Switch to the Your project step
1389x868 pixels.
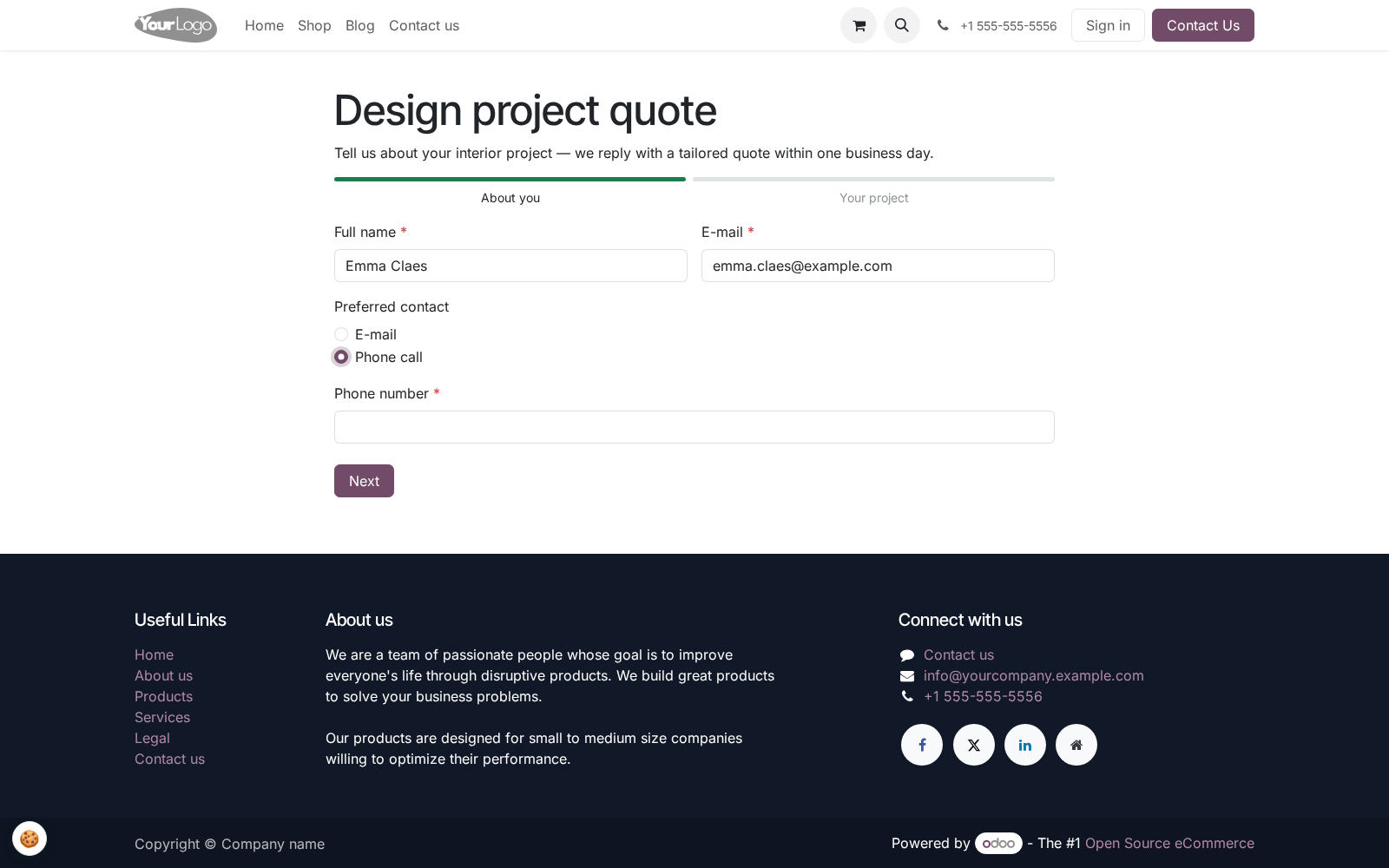tap(873, 198)
